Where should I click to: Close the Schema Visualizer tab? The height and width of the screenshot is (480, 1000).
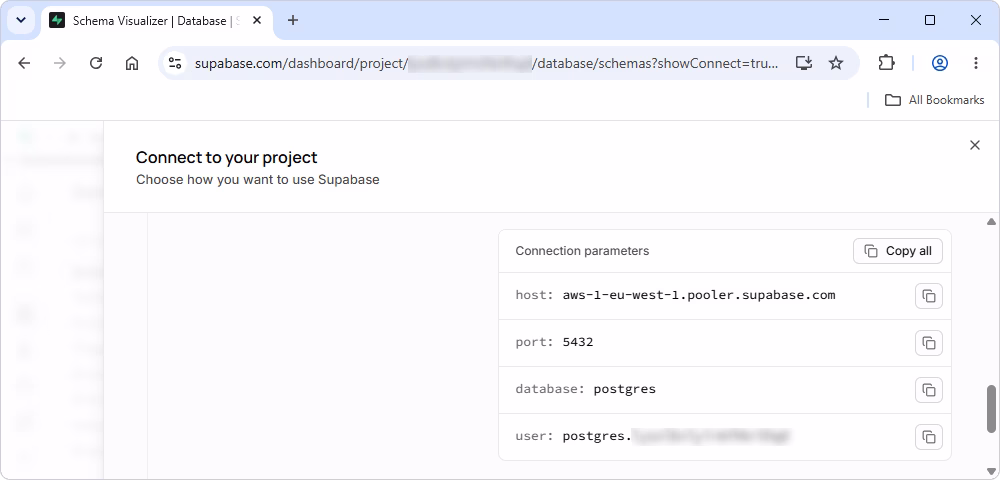(x=257, y=20)
